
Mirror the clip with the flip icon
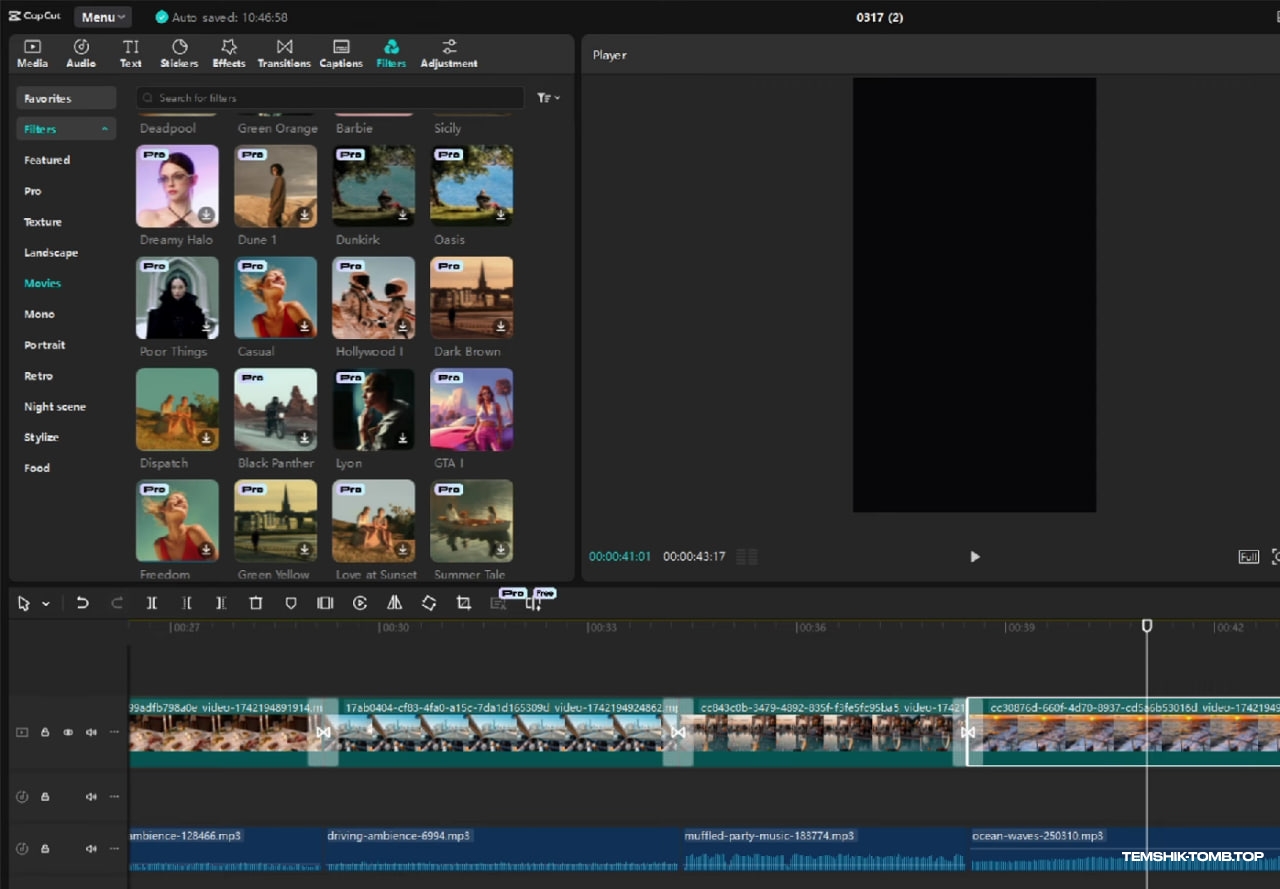point(394,603)
